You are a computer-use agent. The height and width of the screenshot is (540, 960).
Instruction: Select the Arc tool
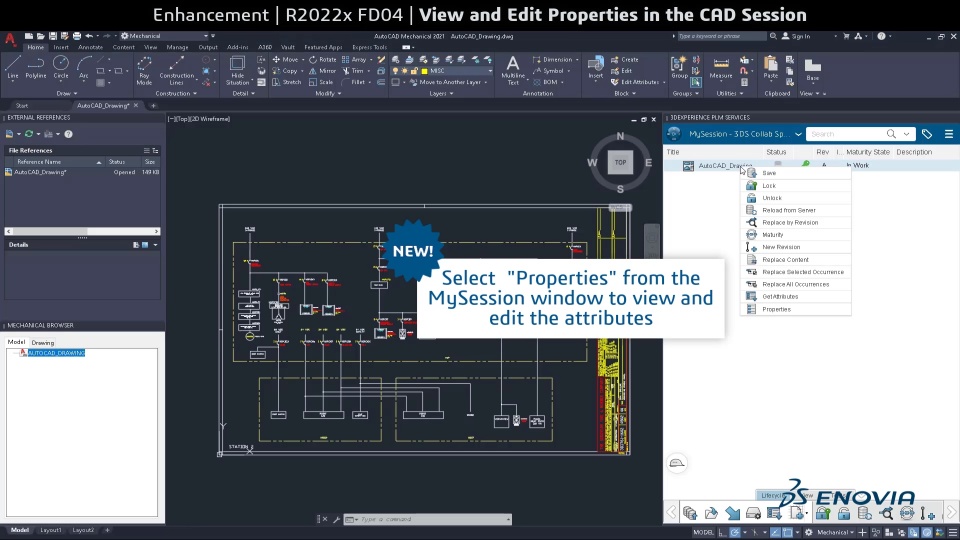(x=84, y=67)
